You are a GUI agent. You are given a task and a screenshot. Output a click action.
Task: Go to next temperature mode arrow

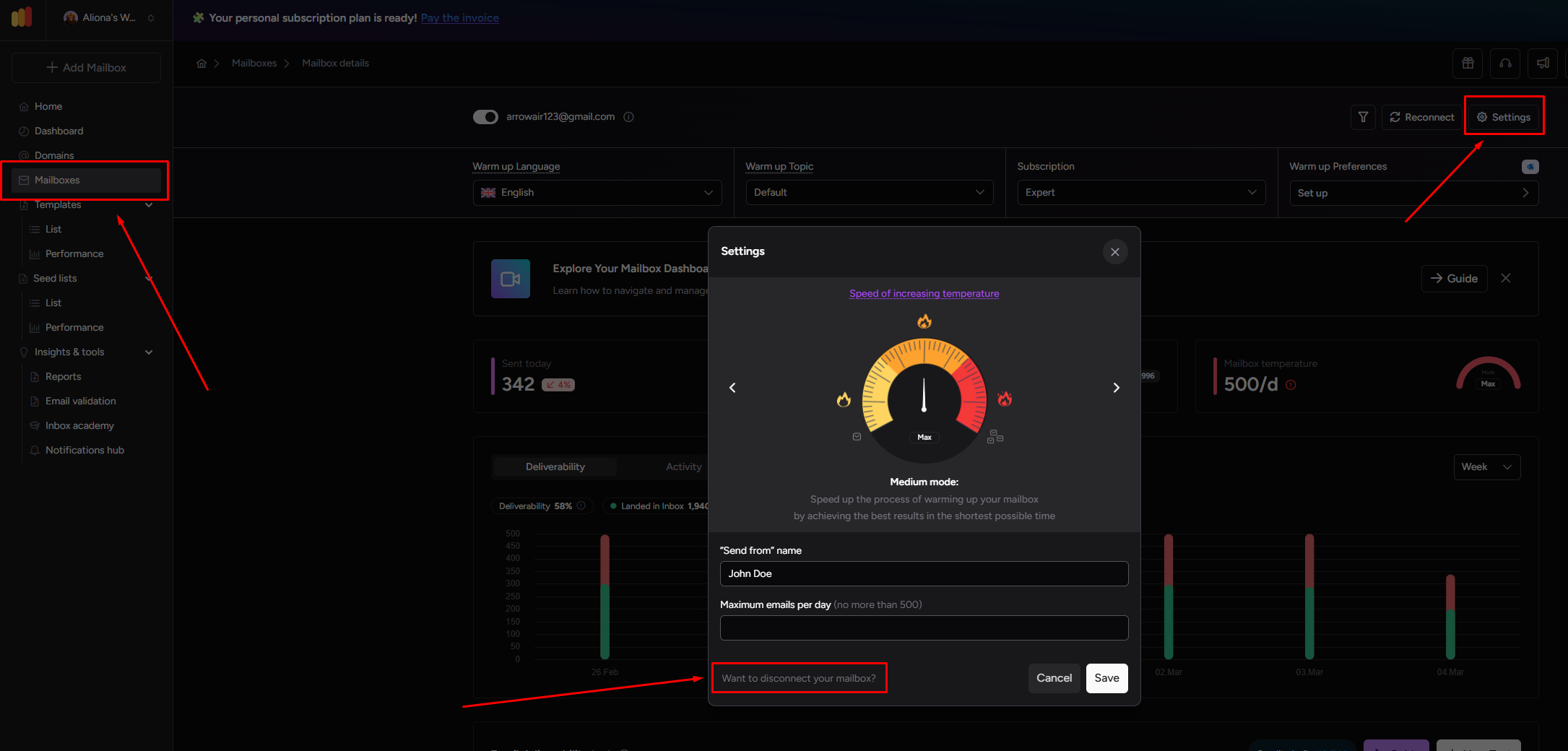[x=1116, y=388]
